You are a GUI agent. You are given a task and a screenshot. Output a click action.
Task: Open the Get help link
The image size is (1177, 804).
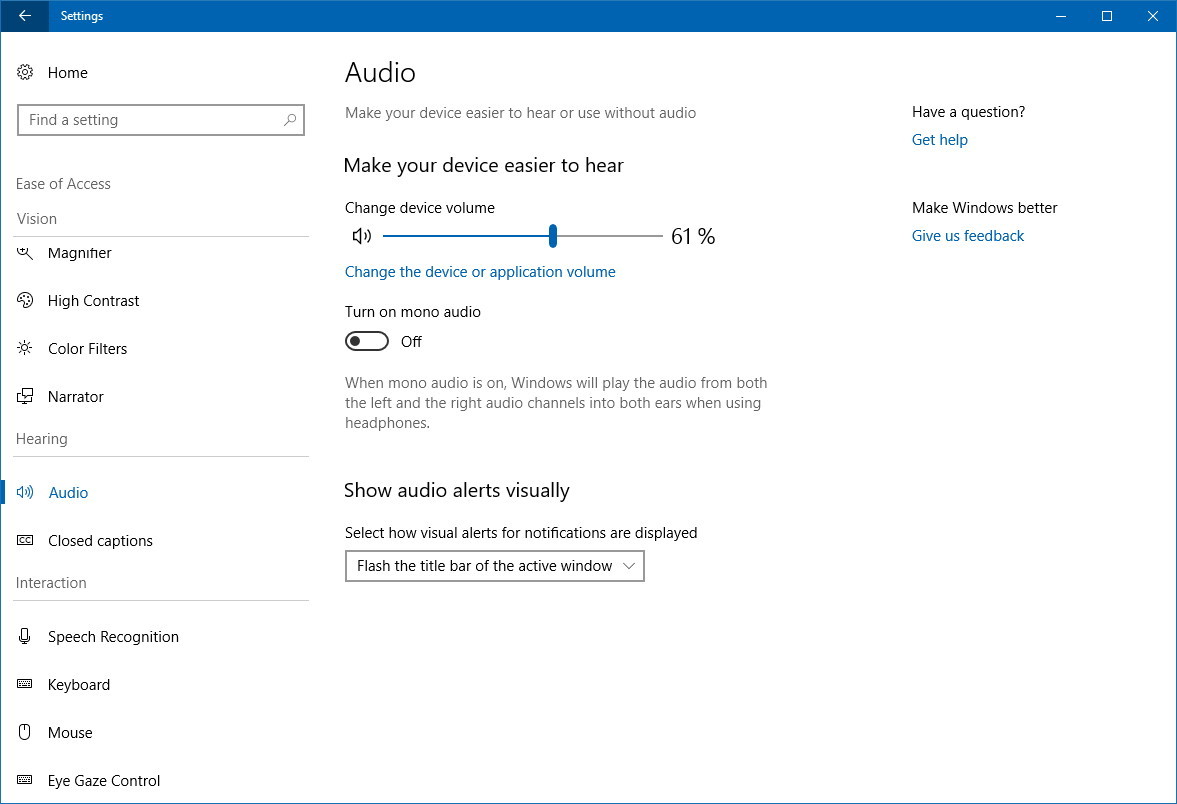[x=939, y=140]
